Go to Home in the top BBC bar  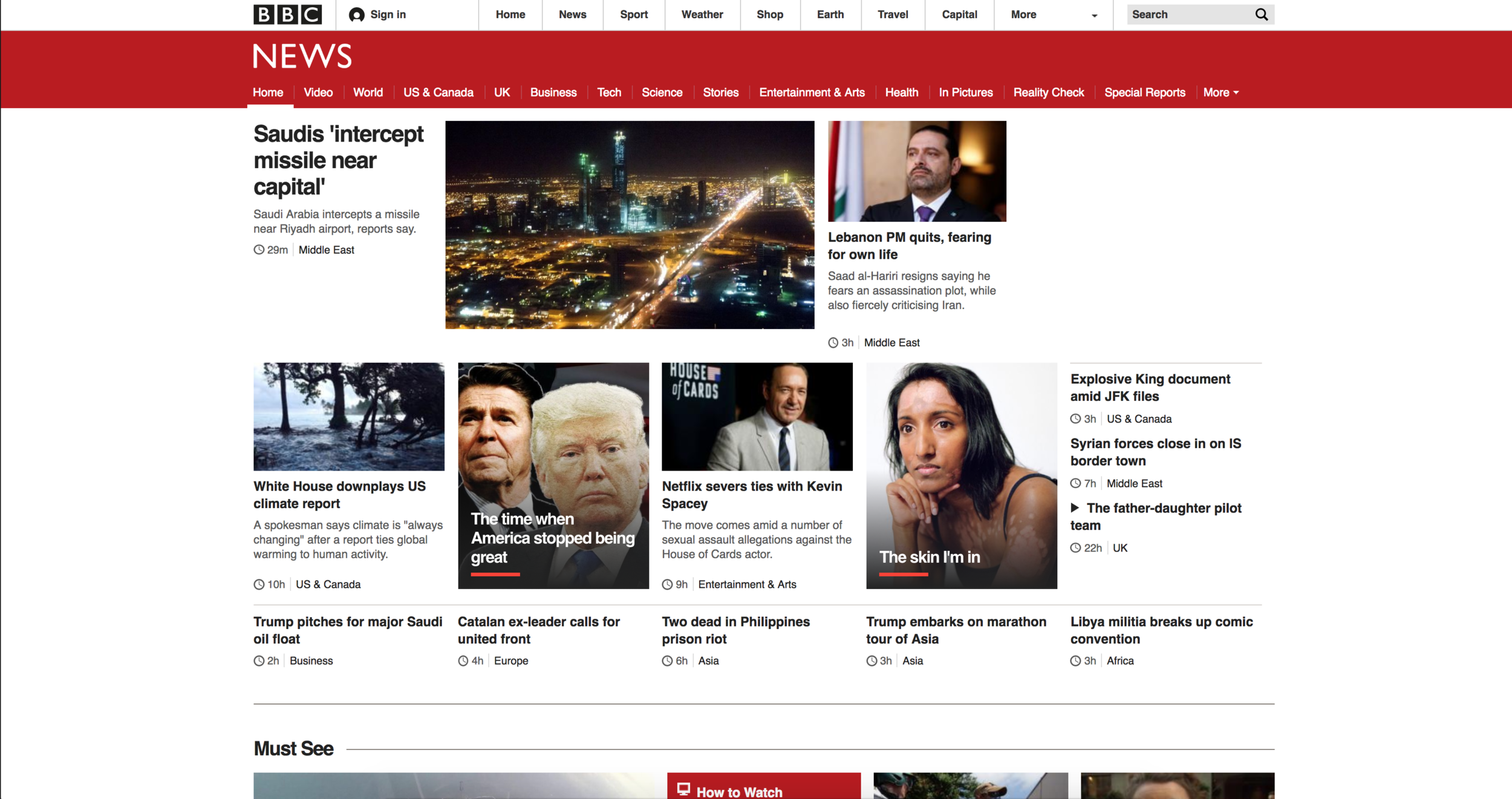click(510, 15)
